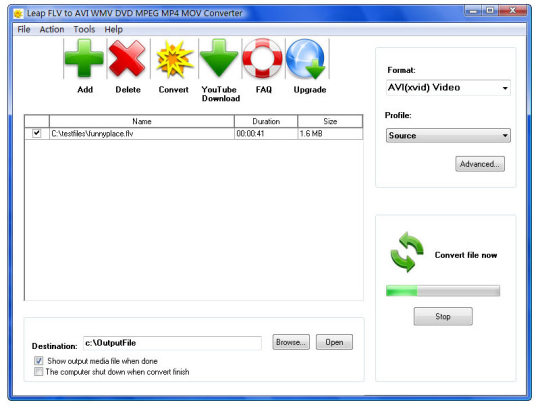
Task: Click the Open destination button
Action: tap(334, 342)
